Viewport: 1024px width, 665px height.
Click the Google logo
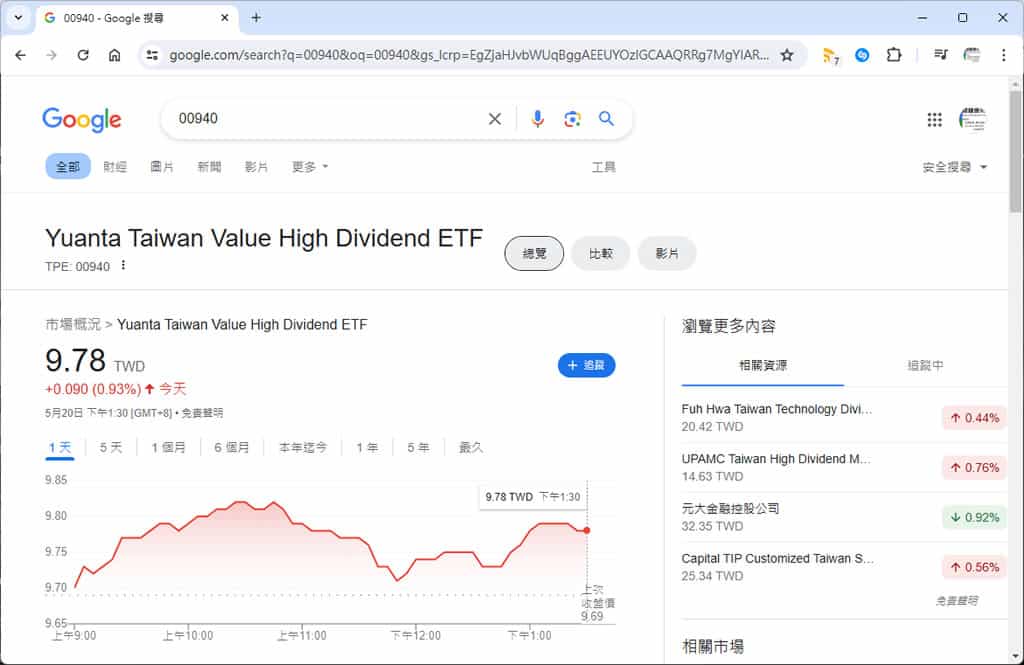[x=82, y=120]
